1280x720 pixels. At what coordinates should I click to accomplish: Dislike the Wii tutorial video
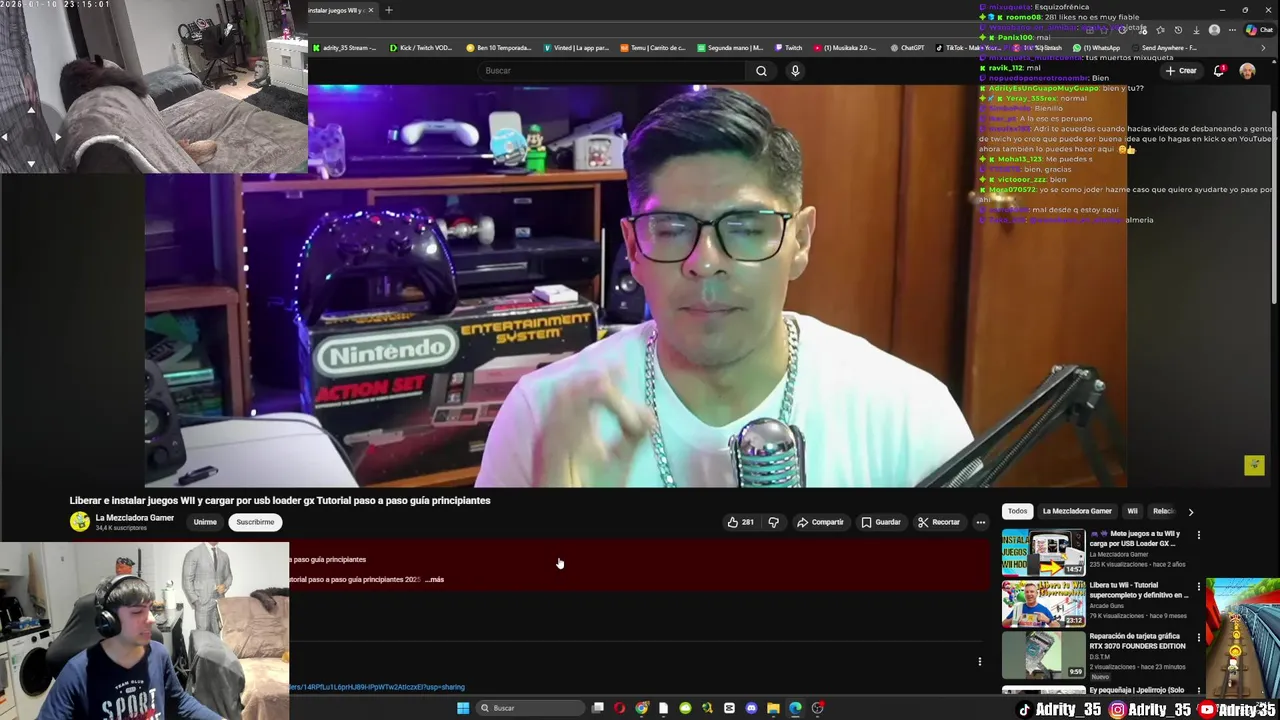[773, 522]
